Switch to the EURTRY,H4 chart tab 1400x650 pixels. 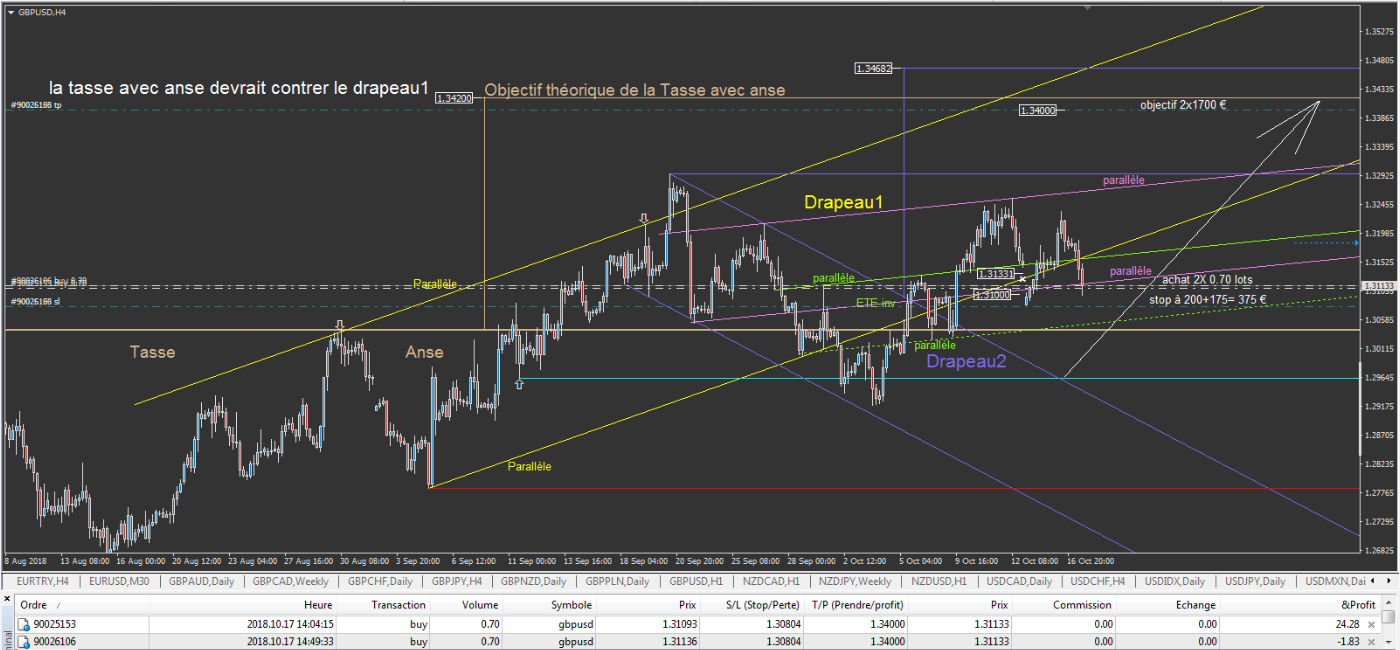(43, 581)
